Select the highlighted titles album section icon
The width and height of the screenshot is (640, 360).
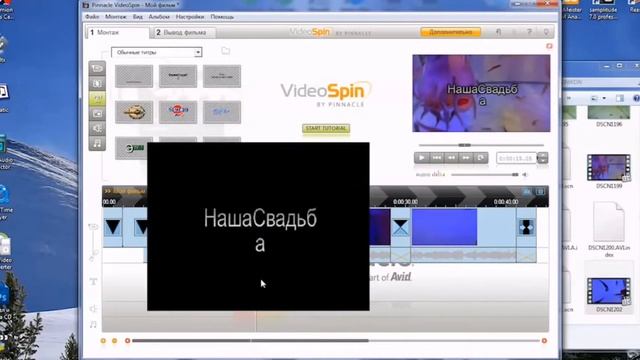pyautogui.click(x=97, y=98)
